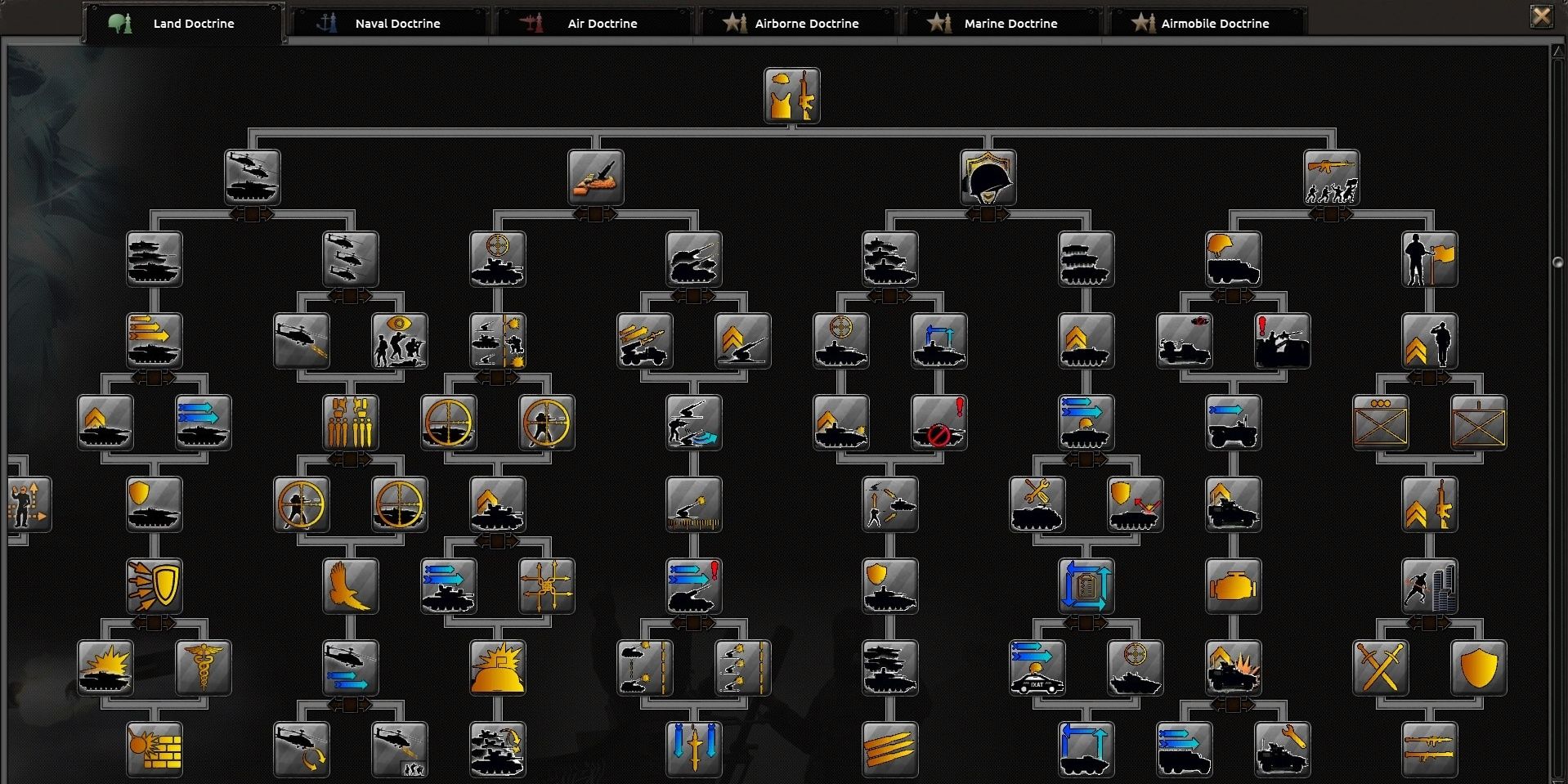Close the doctrine window with X button
The height and width of the screenshot is (784, 1568).
tap(1541, 16)
